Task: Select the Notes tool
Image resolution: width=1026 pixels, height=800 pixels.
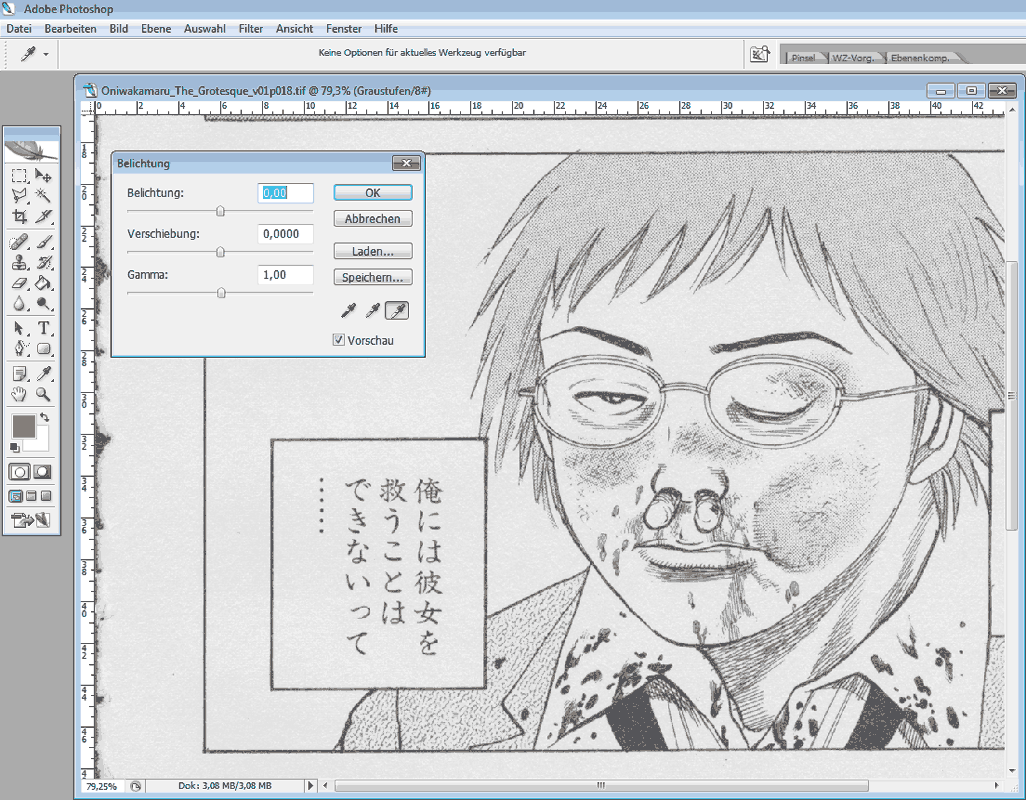Action: click(19, 374)
